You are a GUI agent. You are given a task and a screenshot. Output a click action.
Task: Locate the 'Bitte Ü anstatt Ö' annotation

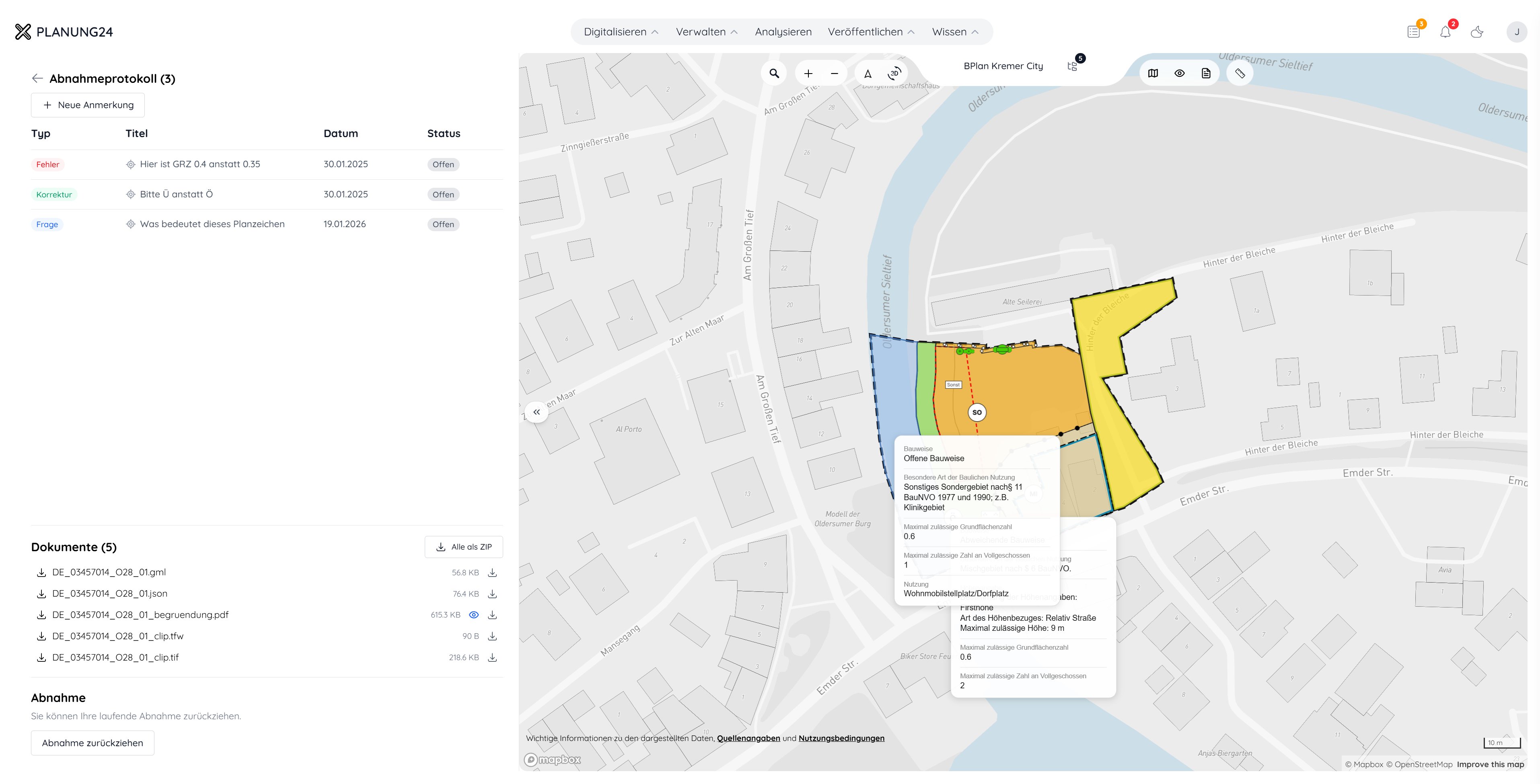tap(130, 194)
